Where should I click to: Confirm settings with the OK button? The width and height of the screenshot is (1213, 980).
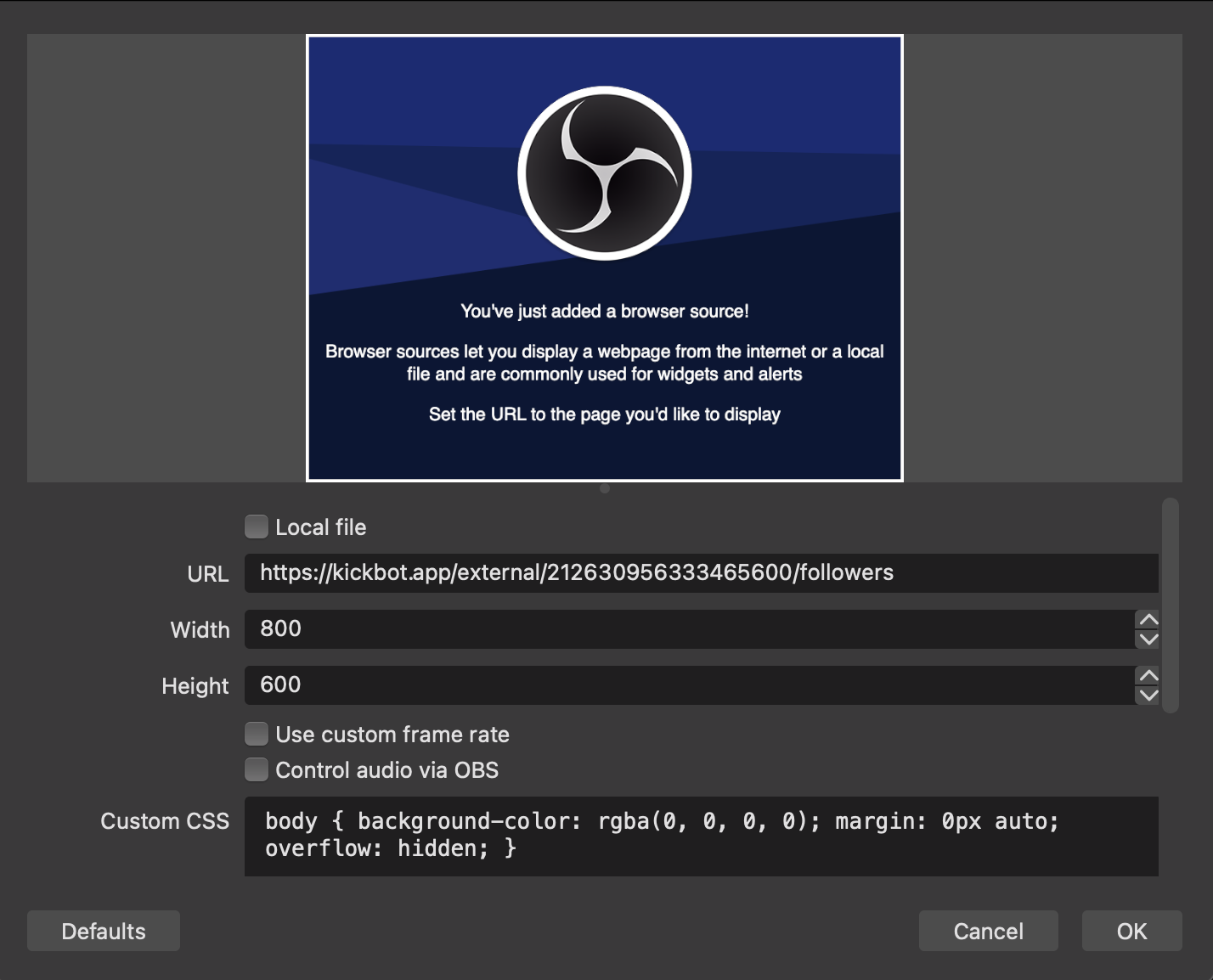(x=1131, y=931)
